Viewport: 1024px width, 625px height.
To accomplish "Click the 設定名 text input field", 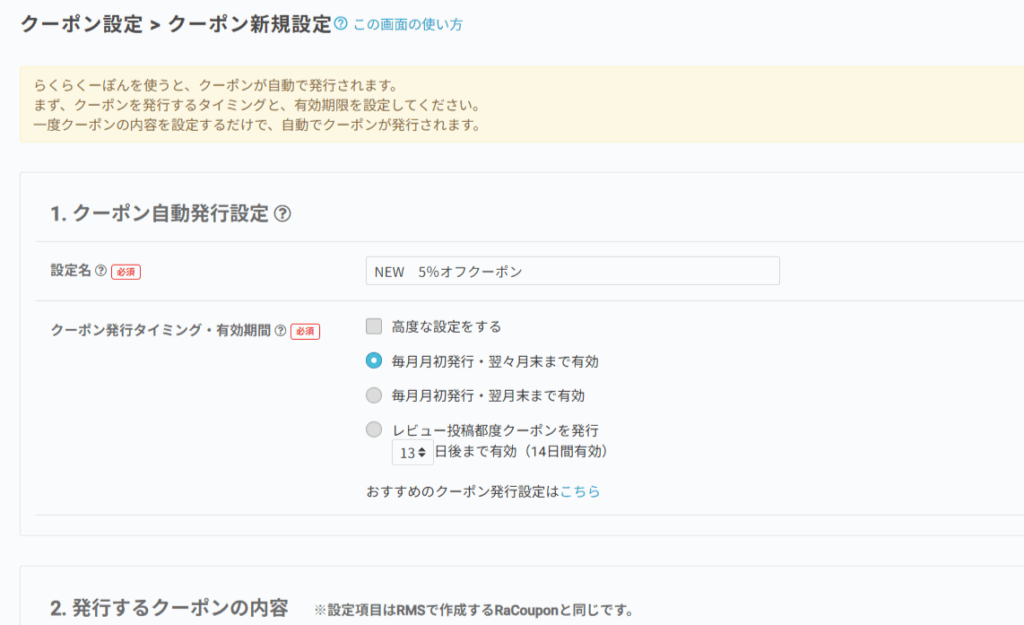I will tap(572, 271).
